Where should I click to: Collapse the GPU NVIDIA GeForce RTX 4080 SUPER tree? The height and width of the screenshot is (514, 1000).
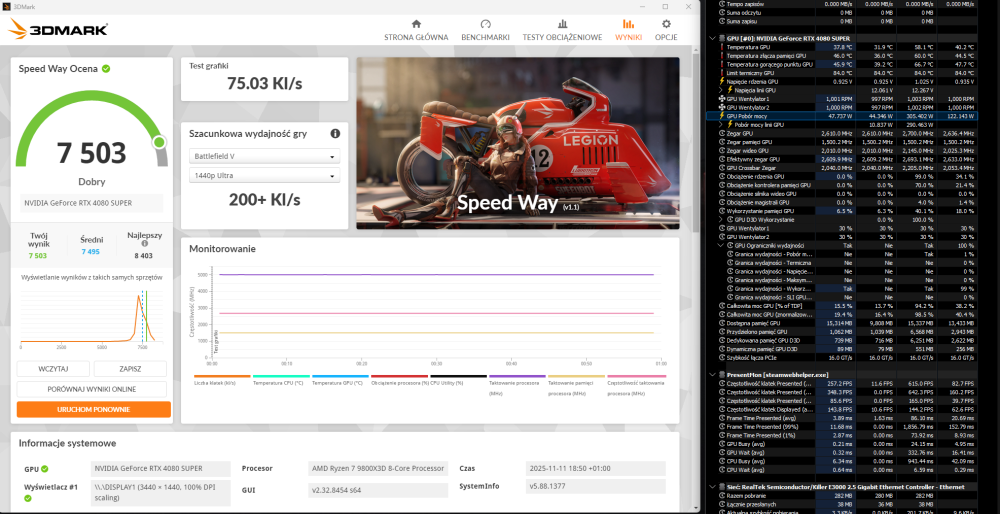[x=710, y=38]
